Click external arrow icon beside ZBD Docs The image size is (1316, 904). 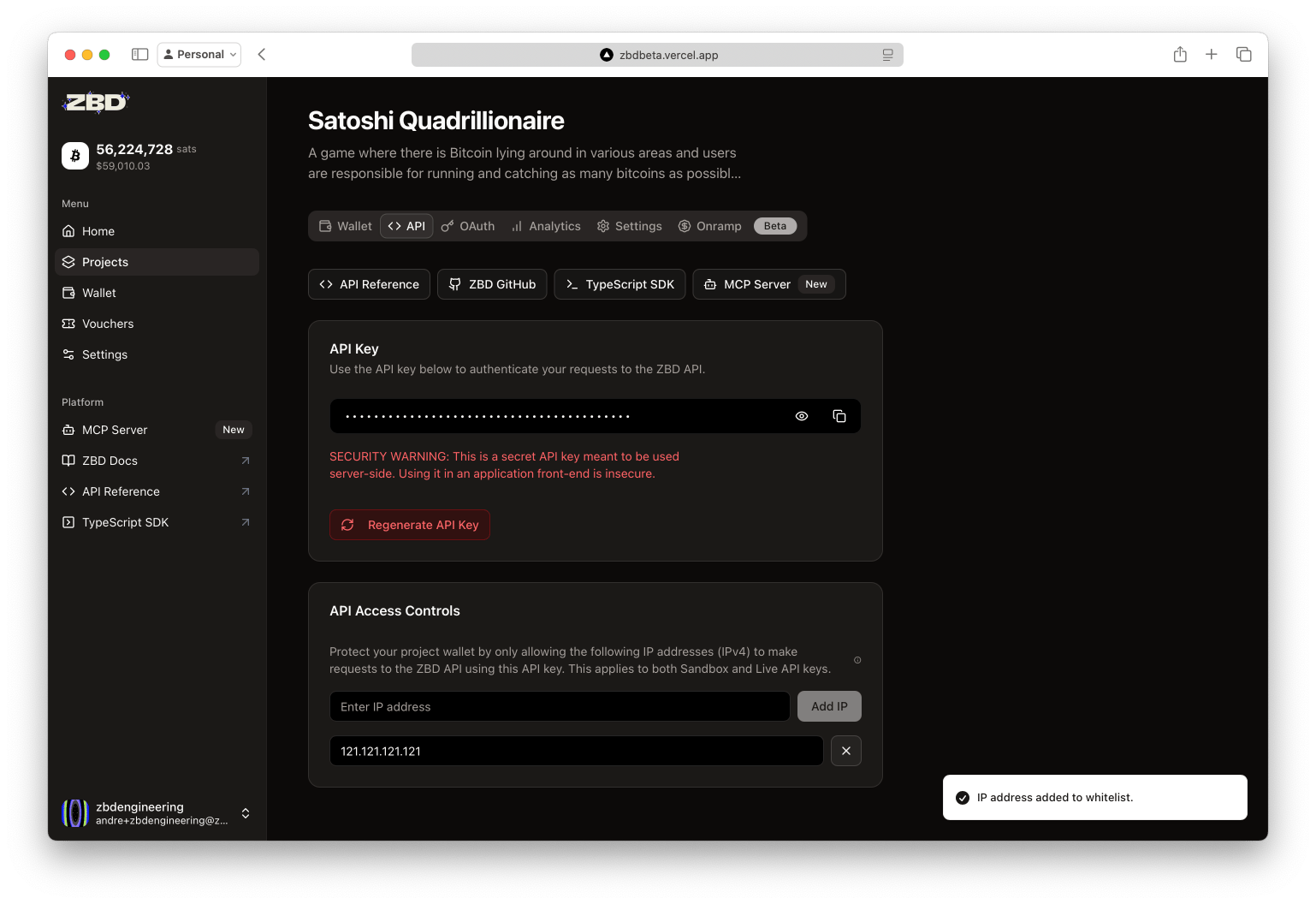click(246, 461)
